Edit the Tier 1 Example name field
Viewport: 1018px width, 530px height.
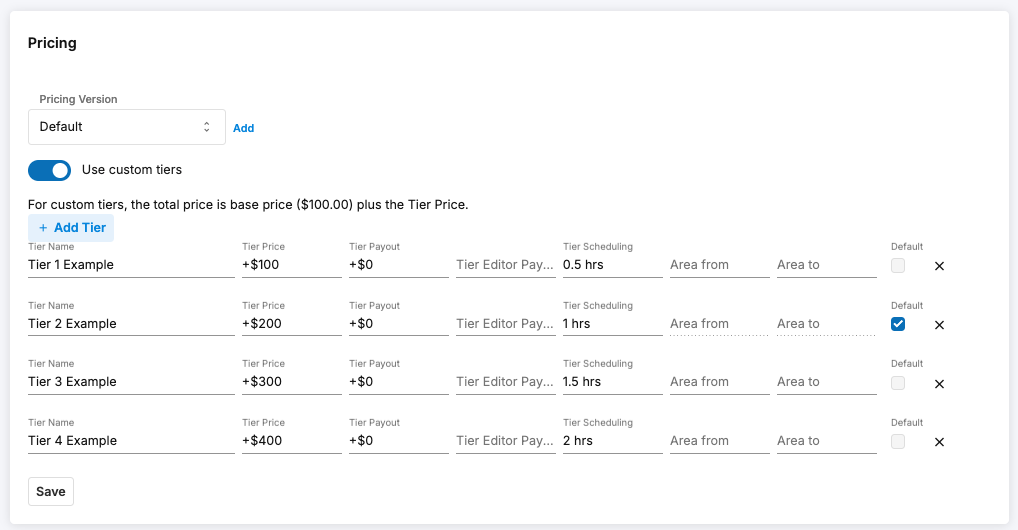pos(131,265)
